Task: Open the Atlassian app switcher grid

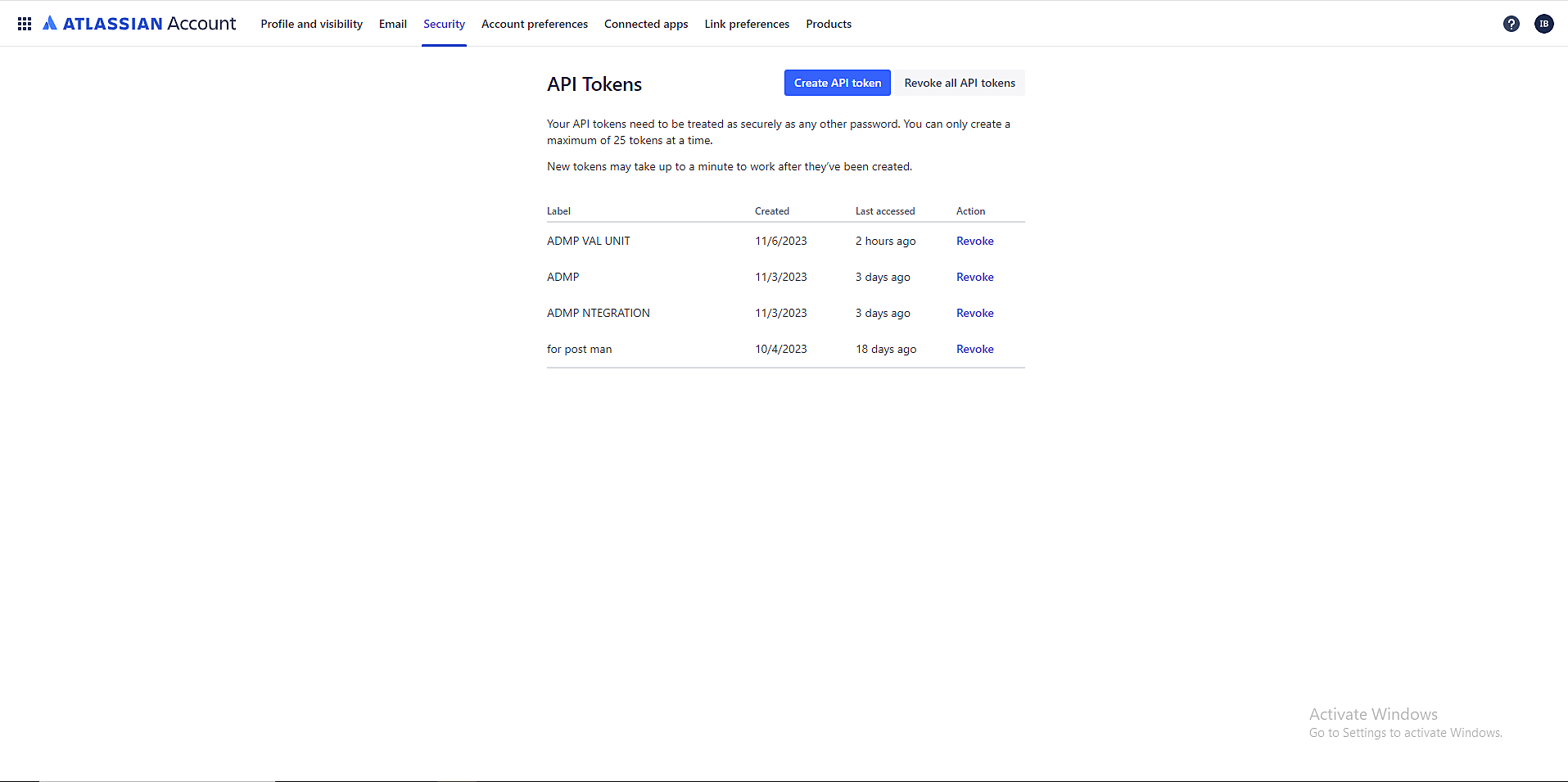Action: [25, 23]
